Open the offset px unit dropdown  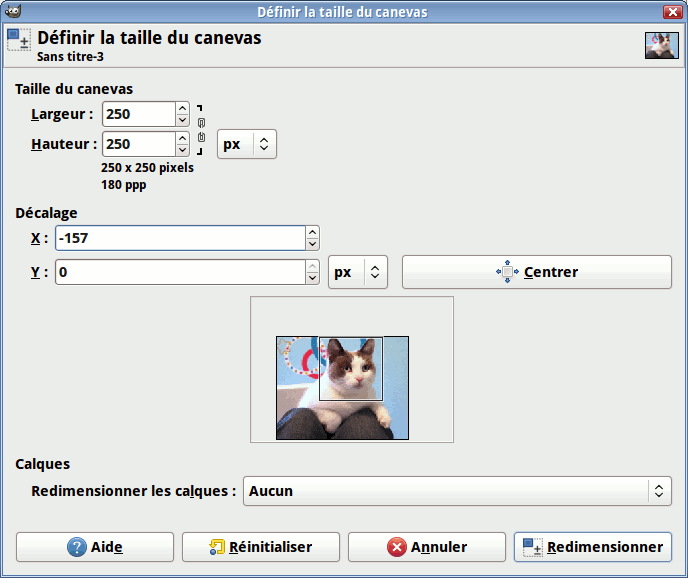357,272
